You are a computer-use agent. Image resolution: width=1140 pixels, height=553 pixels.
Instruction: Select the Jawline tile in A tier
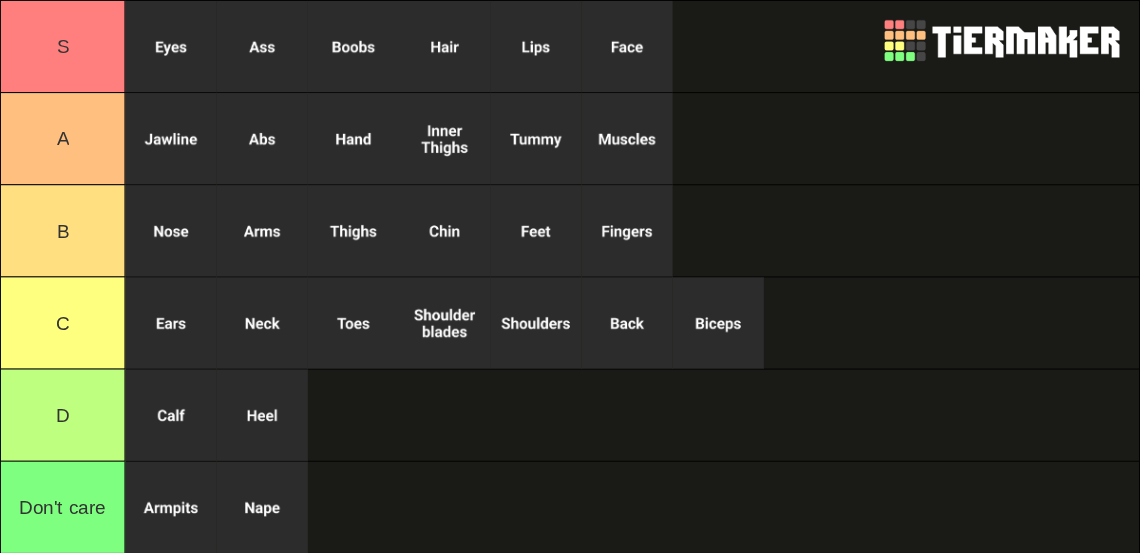pos(171,139)
